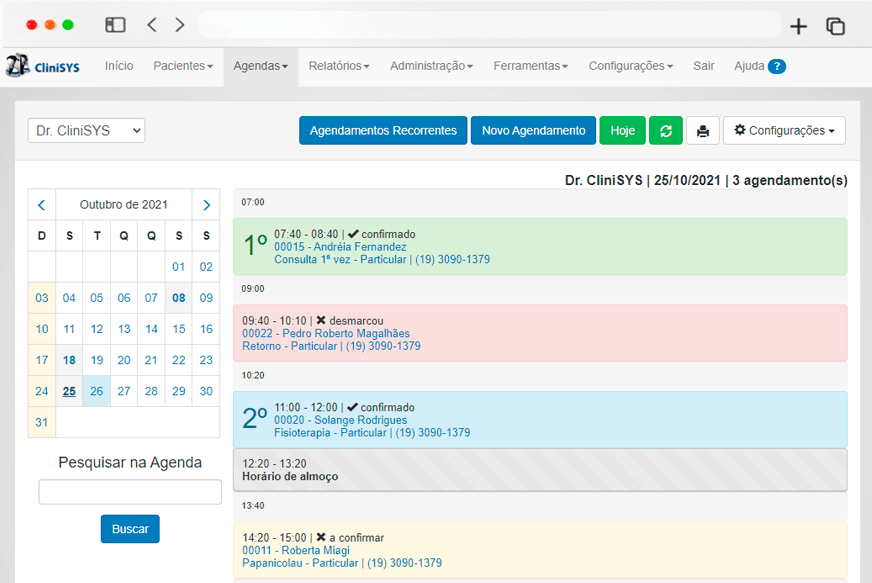
Task: Click the Ajuda menu item
Action: pyautogui.click(x=749, y=66)
